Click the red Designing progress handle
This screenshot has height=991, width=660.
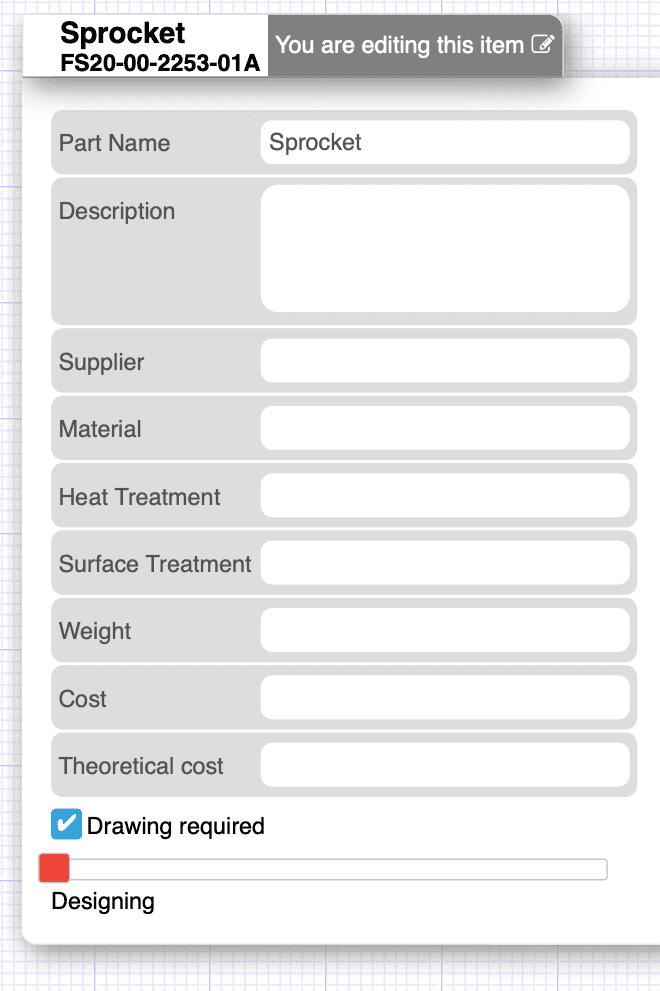(54, 868)
